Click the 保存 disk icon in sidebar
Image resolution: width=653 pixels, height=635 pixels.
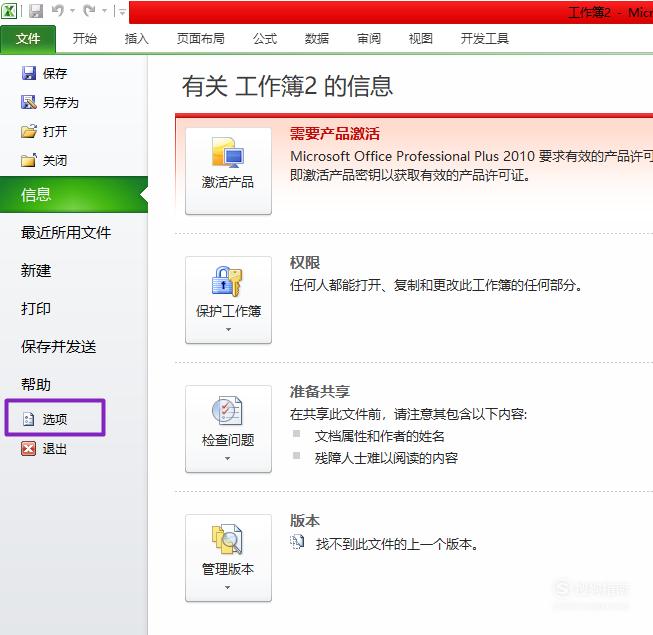point(29,73)
